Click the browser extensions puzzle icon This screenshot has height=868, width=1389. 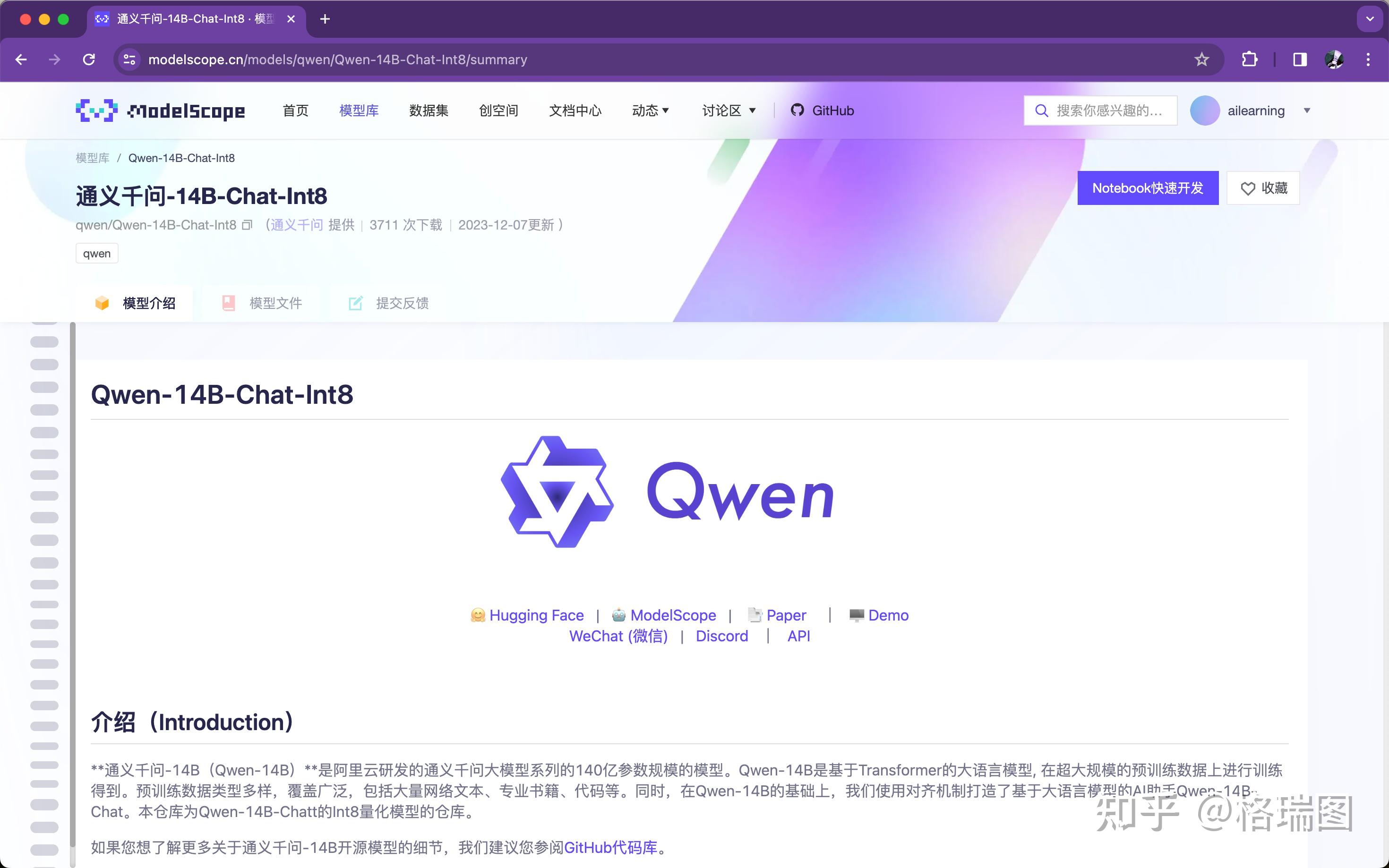(x=1250, y=59)
